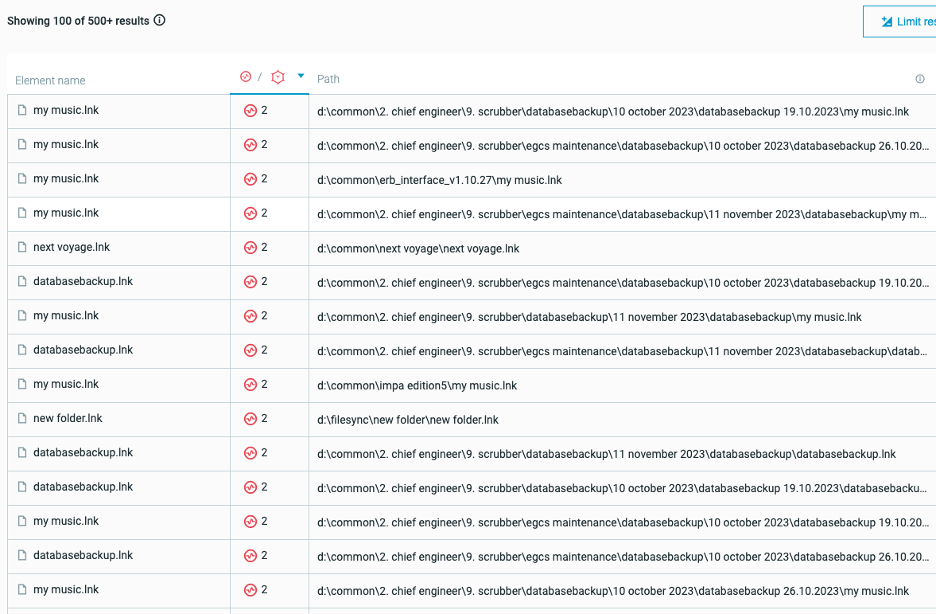
Task: Click detection count 2 in next voyage.lnk row
Action: pos(264,247)
